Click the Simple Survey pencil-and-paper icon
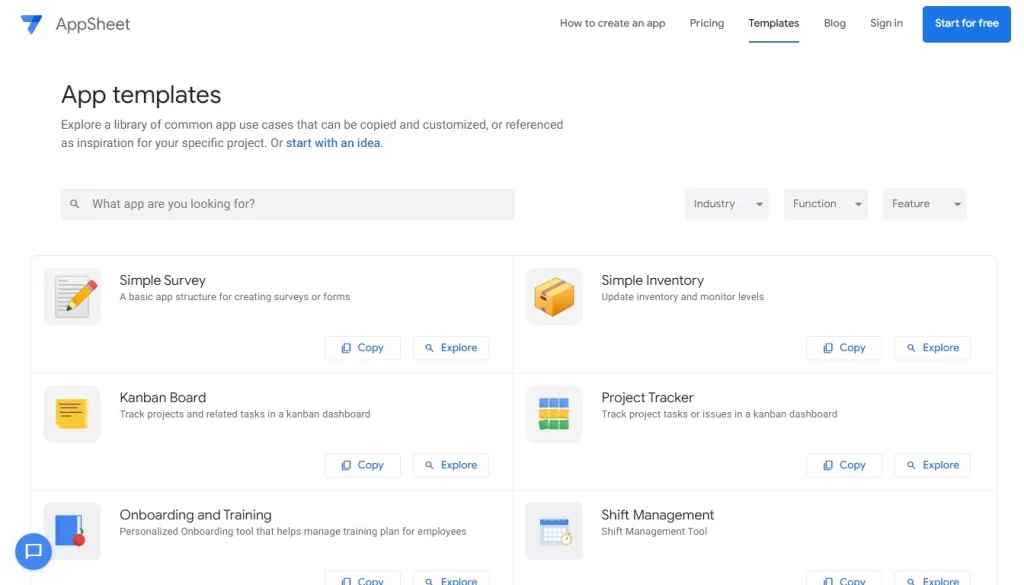This screenshot has width=1024, height=585. click(x=72, y=296)
